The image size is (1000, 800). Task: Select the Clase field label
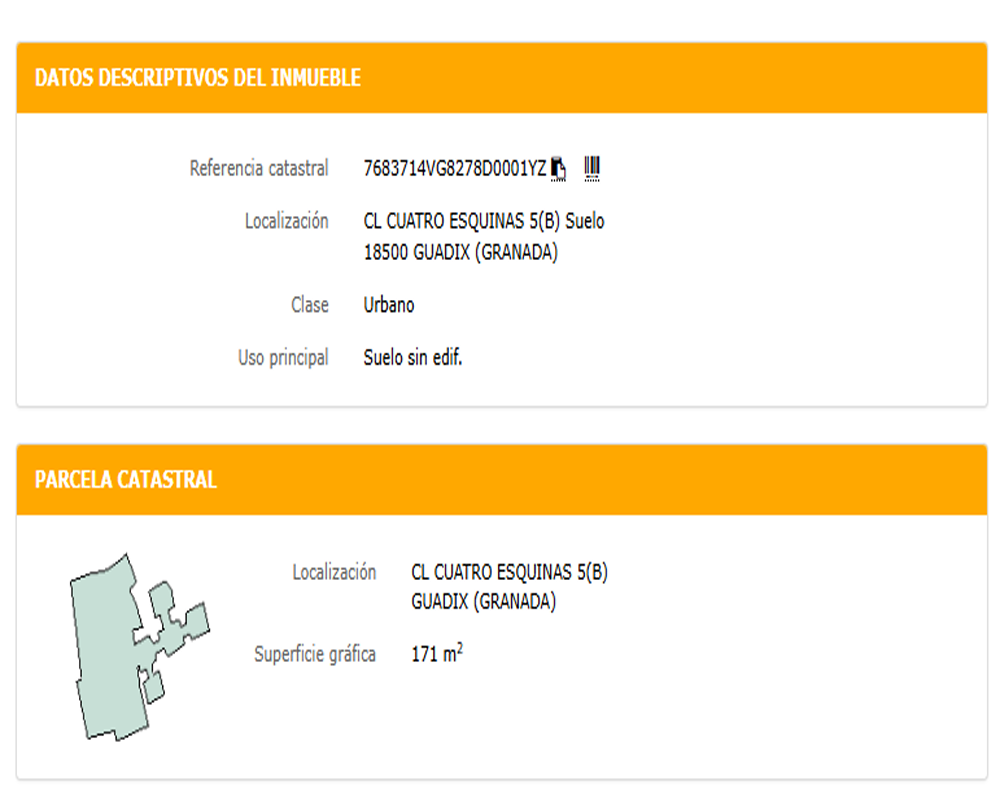[310, 305]
